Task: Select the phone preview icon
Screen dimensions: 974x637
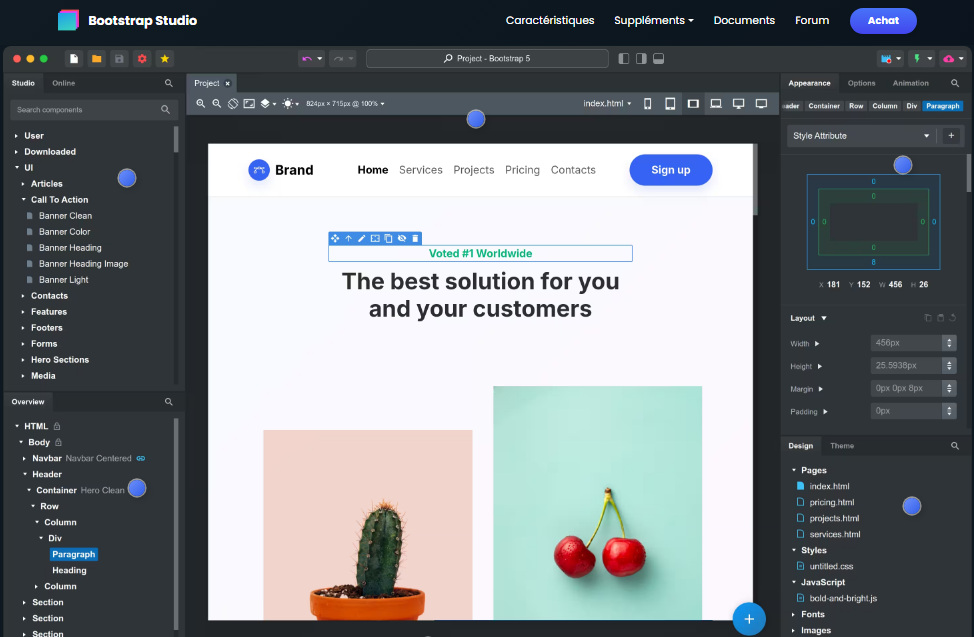Action: coord(647,103)
